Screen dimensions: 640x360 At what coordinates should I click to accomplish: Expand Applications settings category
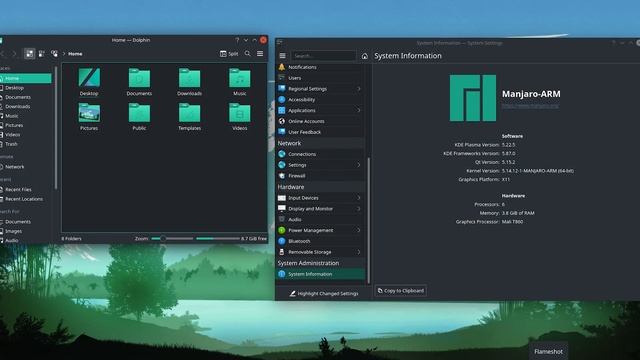pyautogui.click(x=320, y=110)
